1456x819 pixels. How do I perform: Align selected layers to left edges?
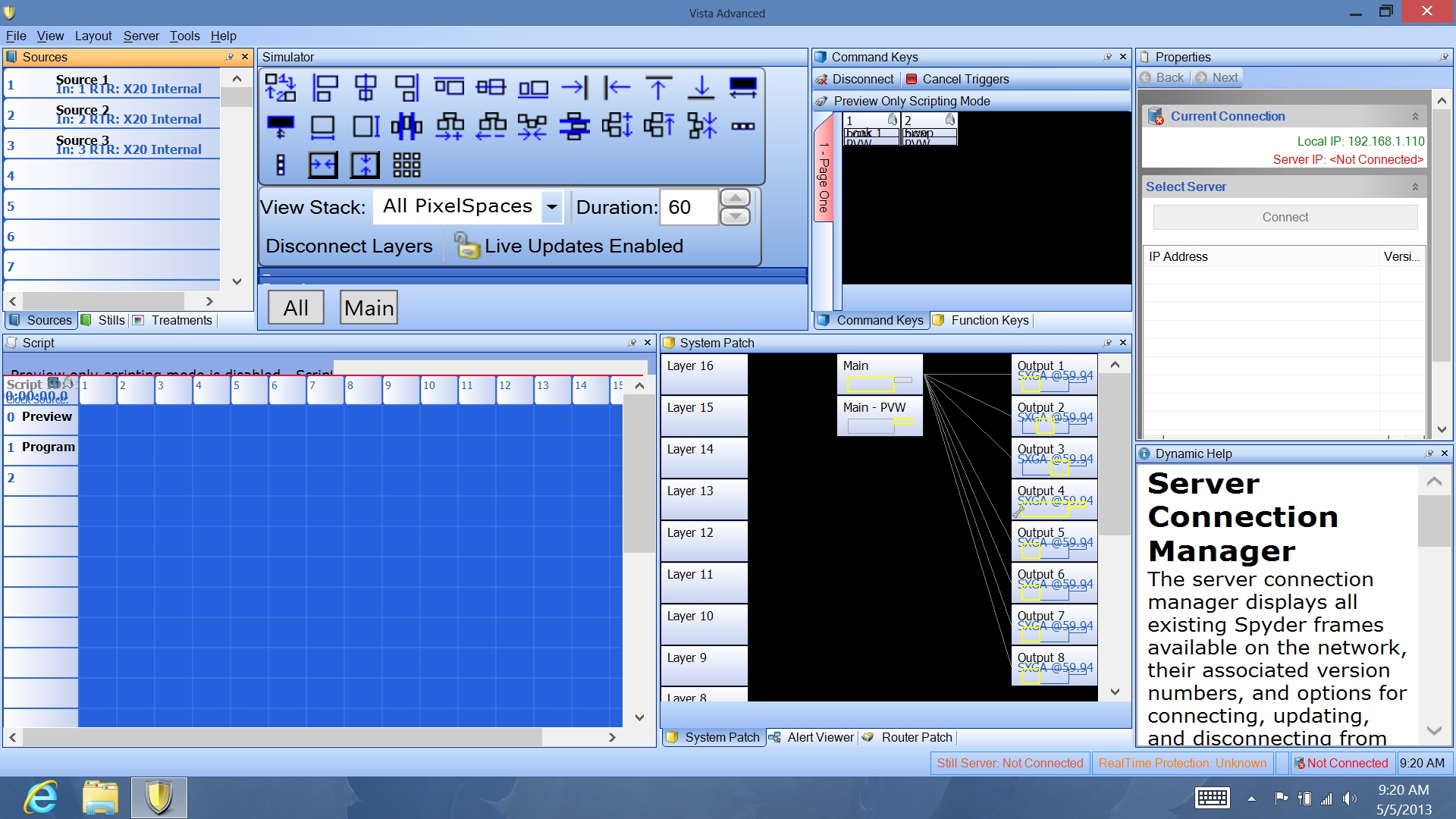[325, 88]
